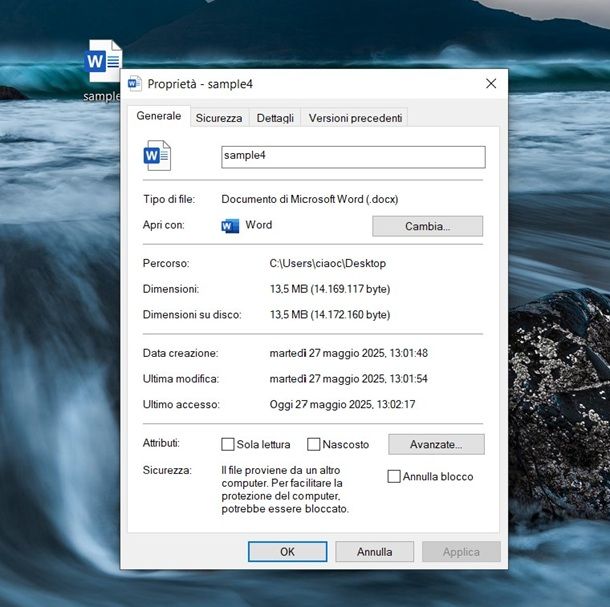Click the Word app icon next to Apri con
This screenshot has height=607, width=610.
230,226
